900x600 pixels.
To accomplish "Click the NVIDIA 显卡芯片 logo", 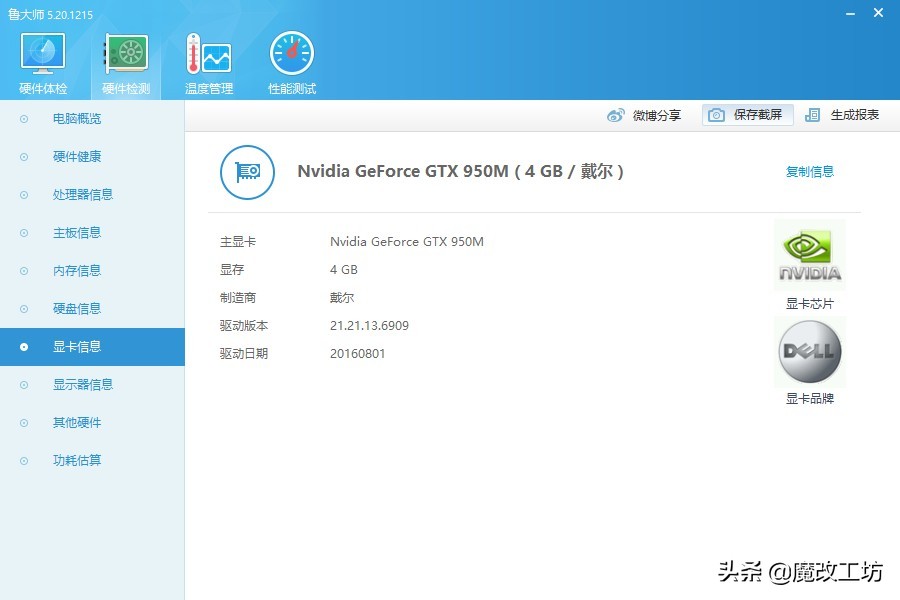I will click(809, 253).
